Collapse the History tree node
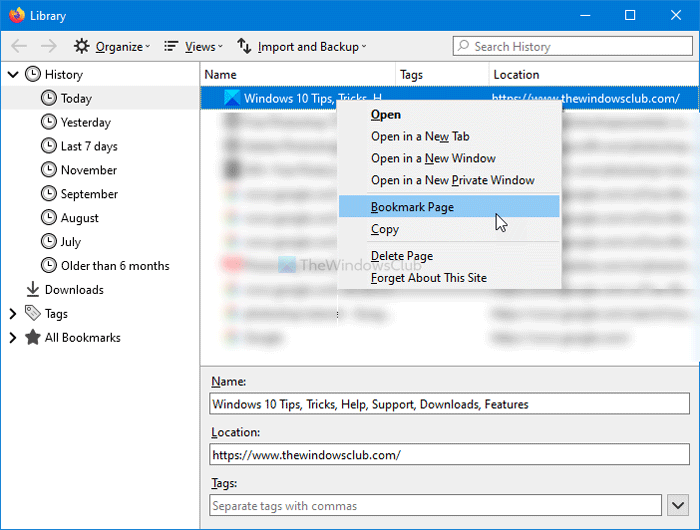This screenshot has height=530, width=700. [x=13, y=74]
